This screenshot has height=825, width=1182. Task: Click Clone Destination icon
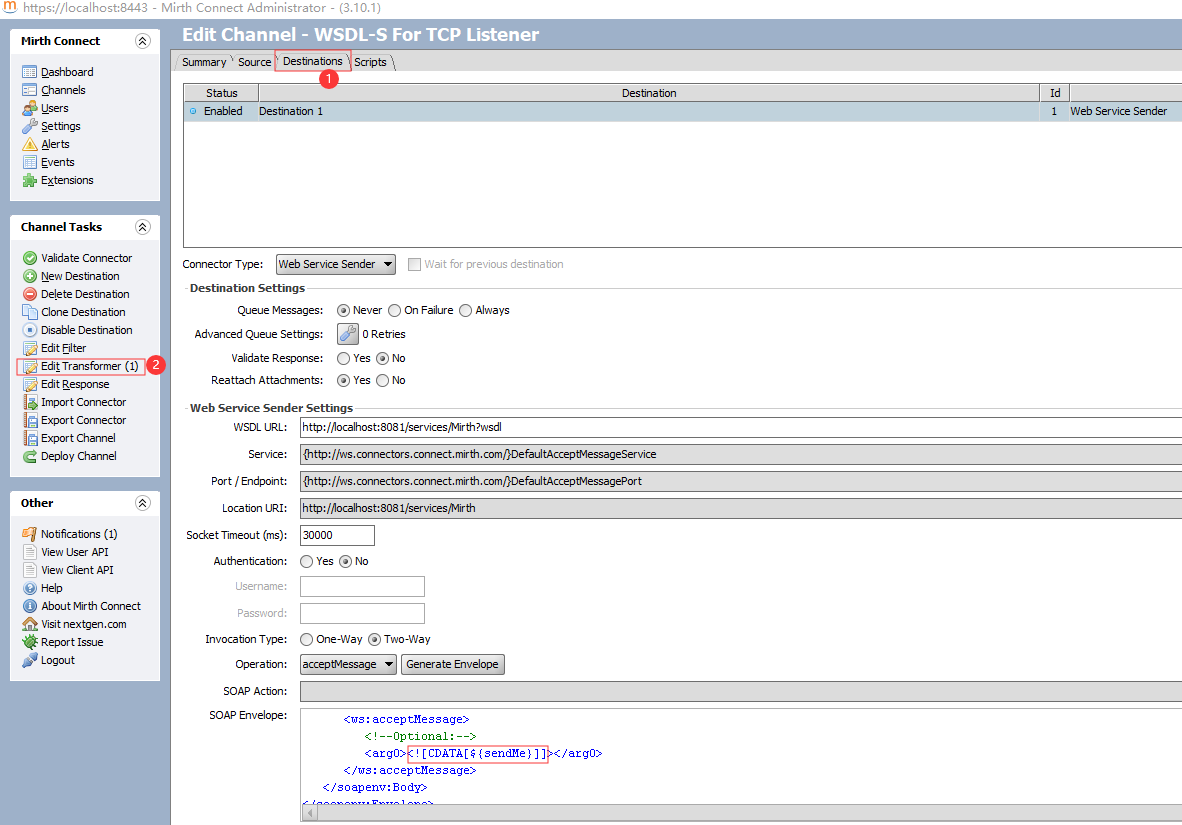click(29, 313)
